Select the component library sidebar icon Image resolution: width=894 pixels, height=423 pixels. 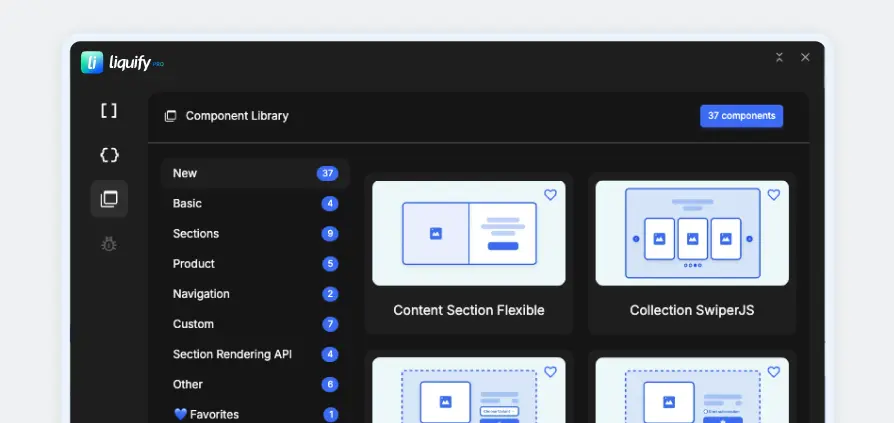(x=109, y=199)
